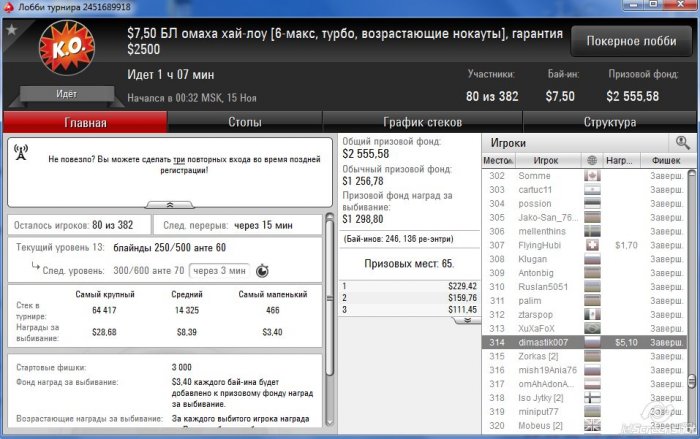Select player row FlyingHubi
700x439 pixels.
583,245
